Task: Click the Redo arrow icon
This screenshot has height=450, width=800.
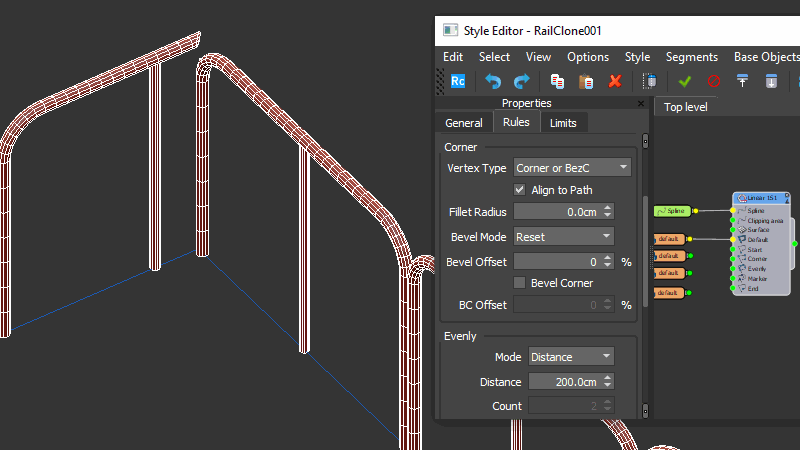Action: 521,81
